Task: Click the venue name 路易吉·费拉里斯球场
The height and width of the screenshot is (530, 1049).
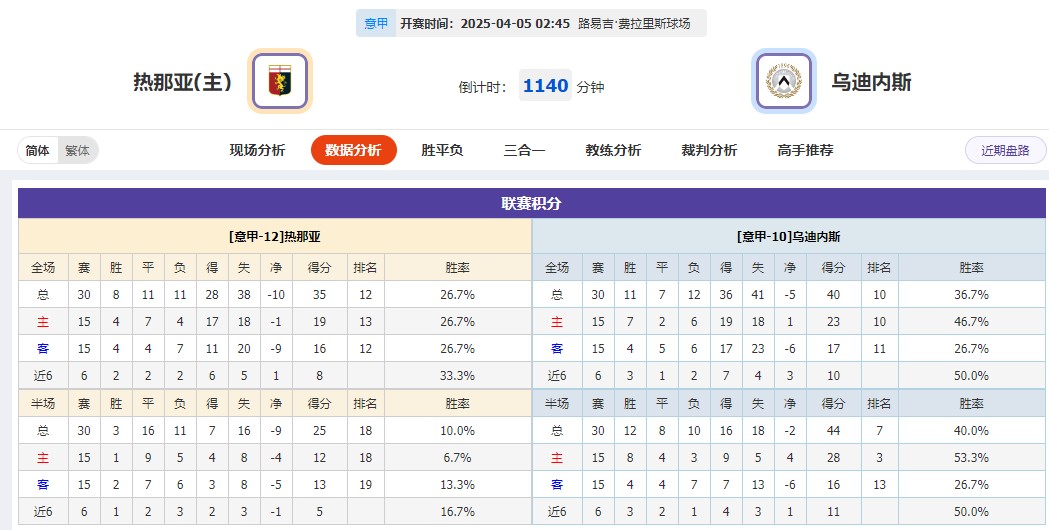Action: 634,23
